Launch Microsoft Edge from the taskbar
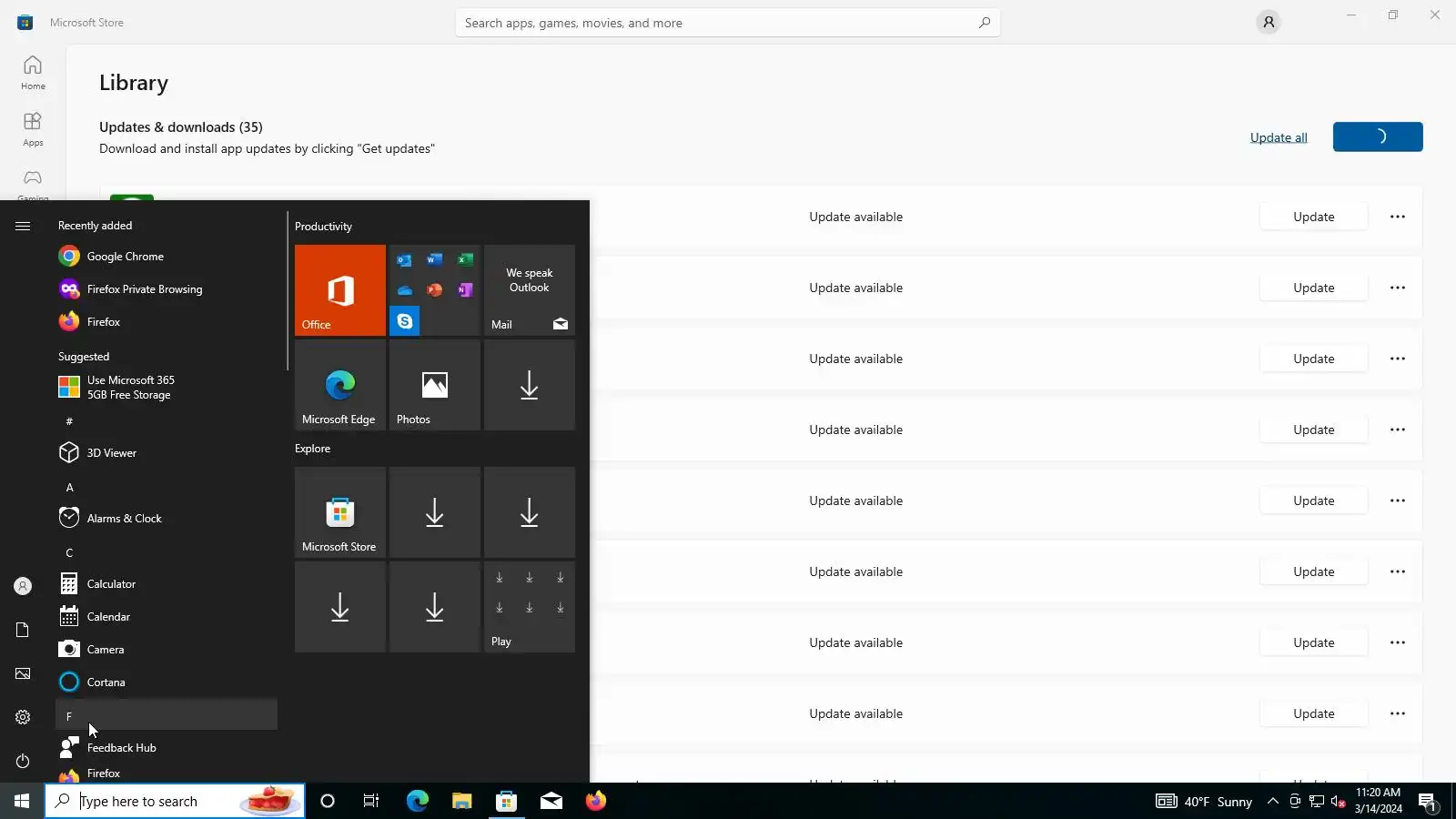Viewport: 1456px width, 819px height. 417,801
